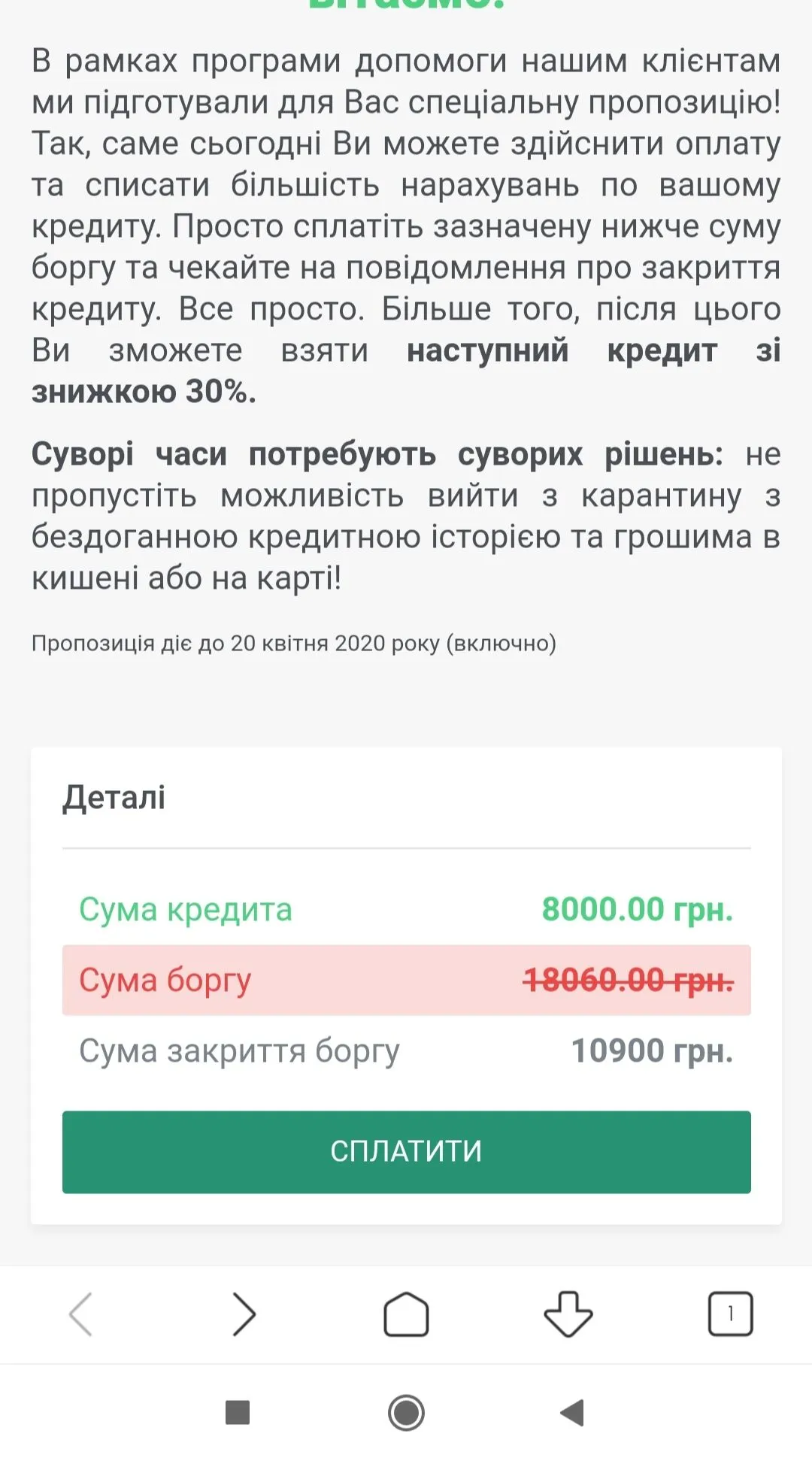The width and height of the screenshot is (812, 1461).
Task: Click the offer validity date note
Action: [x=293, y=644]
